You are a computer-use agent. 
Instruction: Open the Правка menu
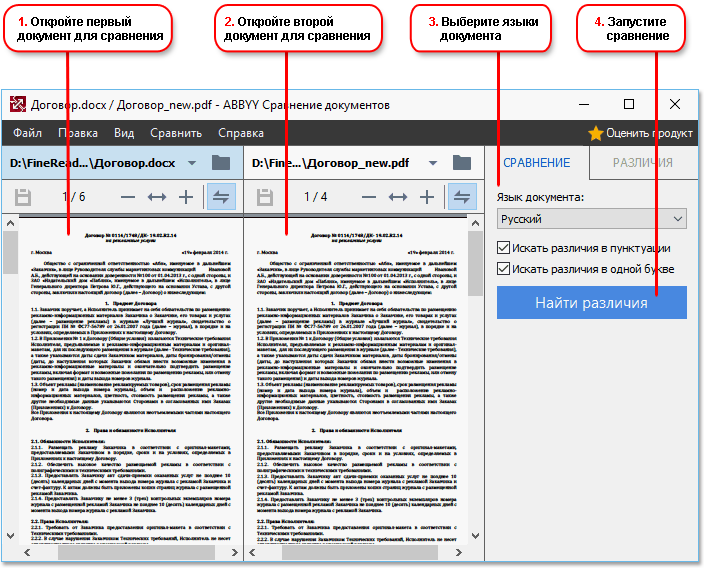pos(78,133)
